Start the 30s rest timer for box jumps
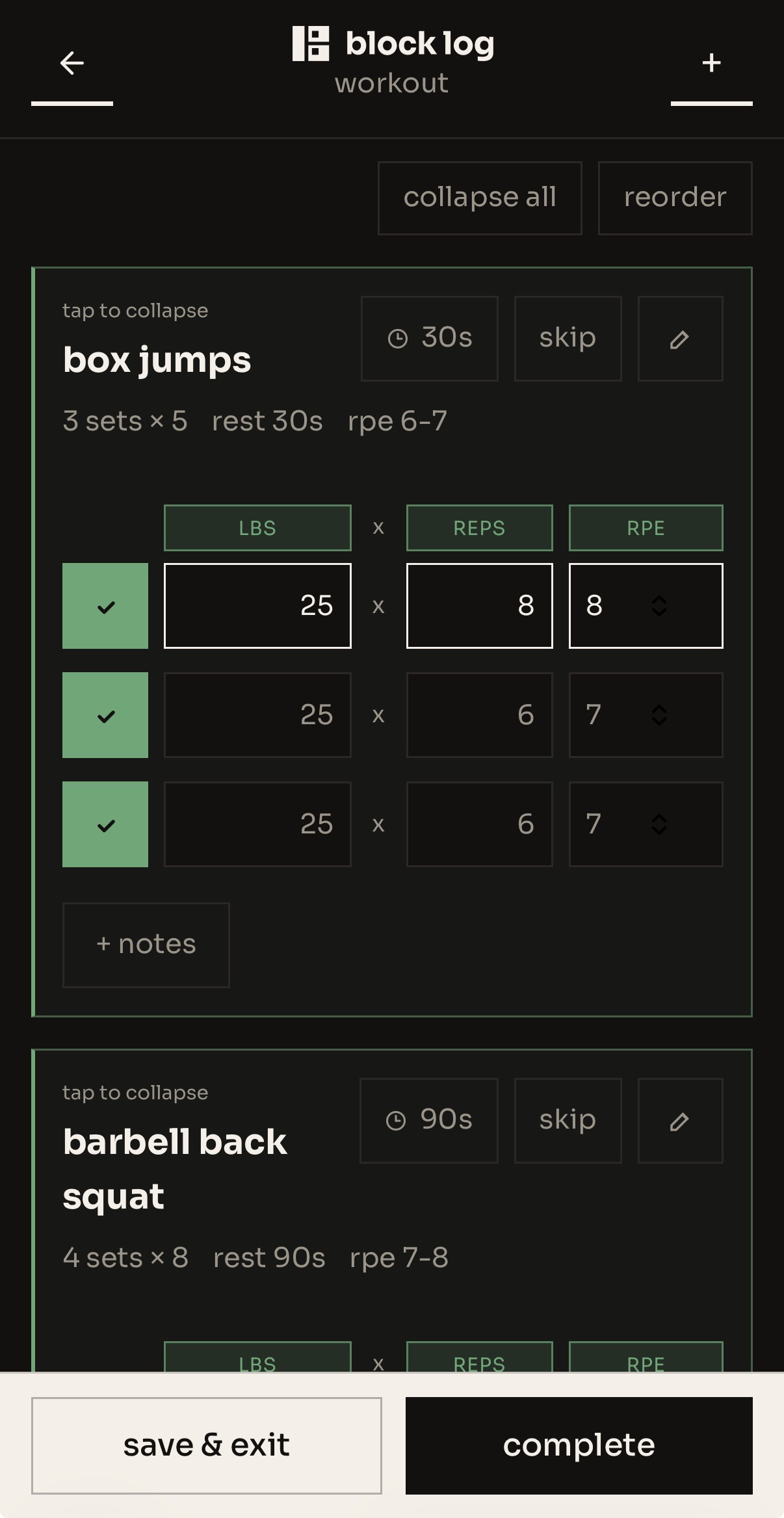The width and height of the screenshot is (784, 1518). tap(429, 338)
